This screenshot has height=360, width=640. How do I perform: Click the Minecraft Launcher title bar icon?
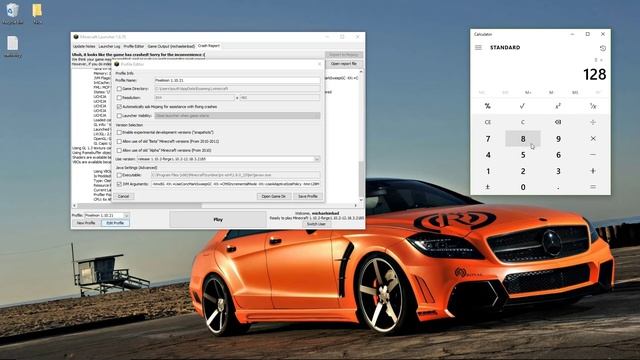(x=76, y=37)
